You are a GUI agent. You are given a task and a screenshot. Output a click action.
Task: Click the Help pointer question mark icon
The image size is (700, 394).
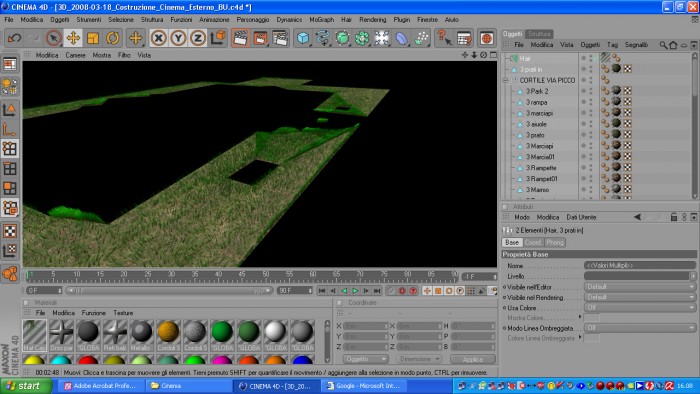(443, 38)
